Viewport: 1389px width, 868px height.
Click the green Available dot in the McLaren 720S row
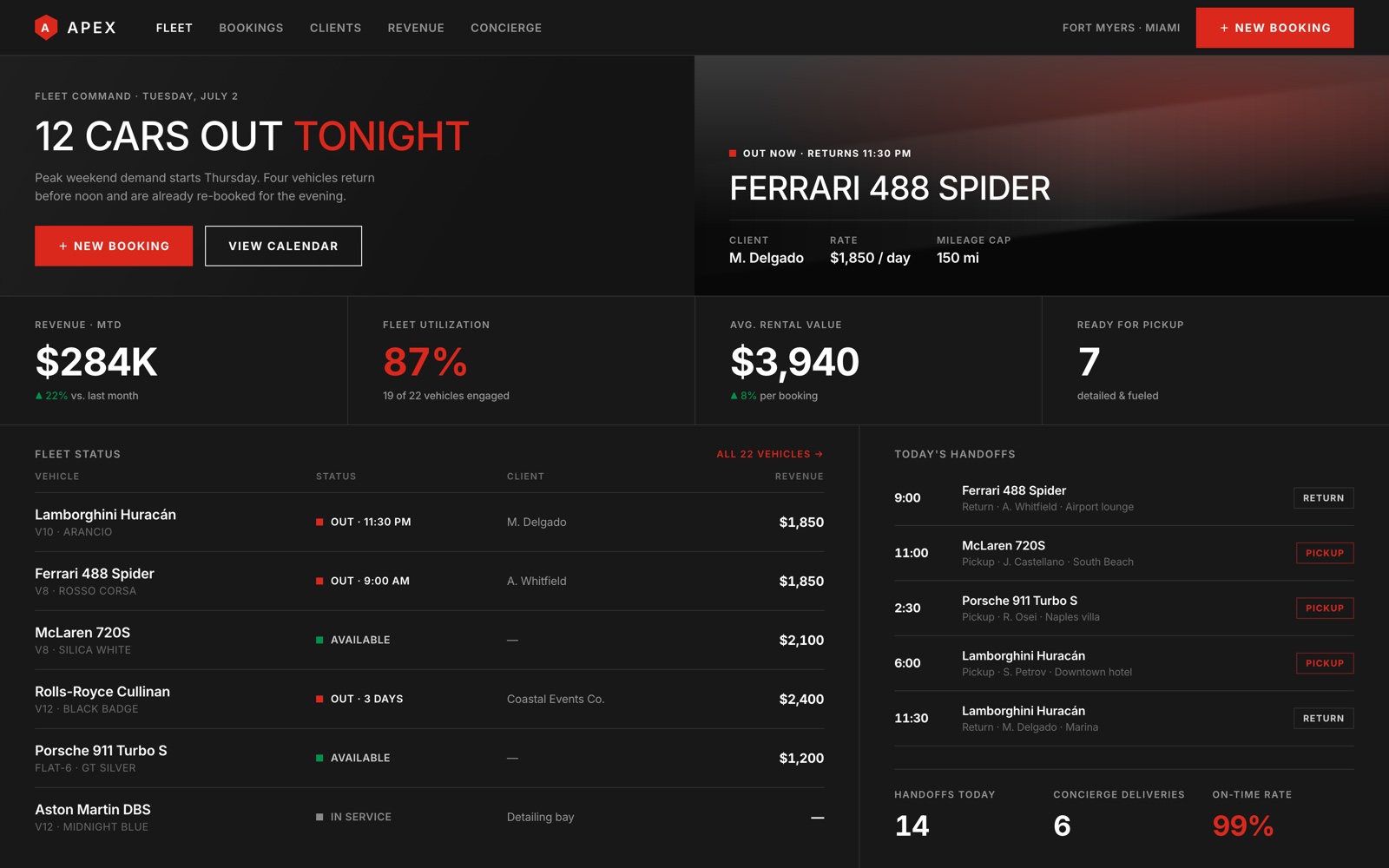pos(319,640)
